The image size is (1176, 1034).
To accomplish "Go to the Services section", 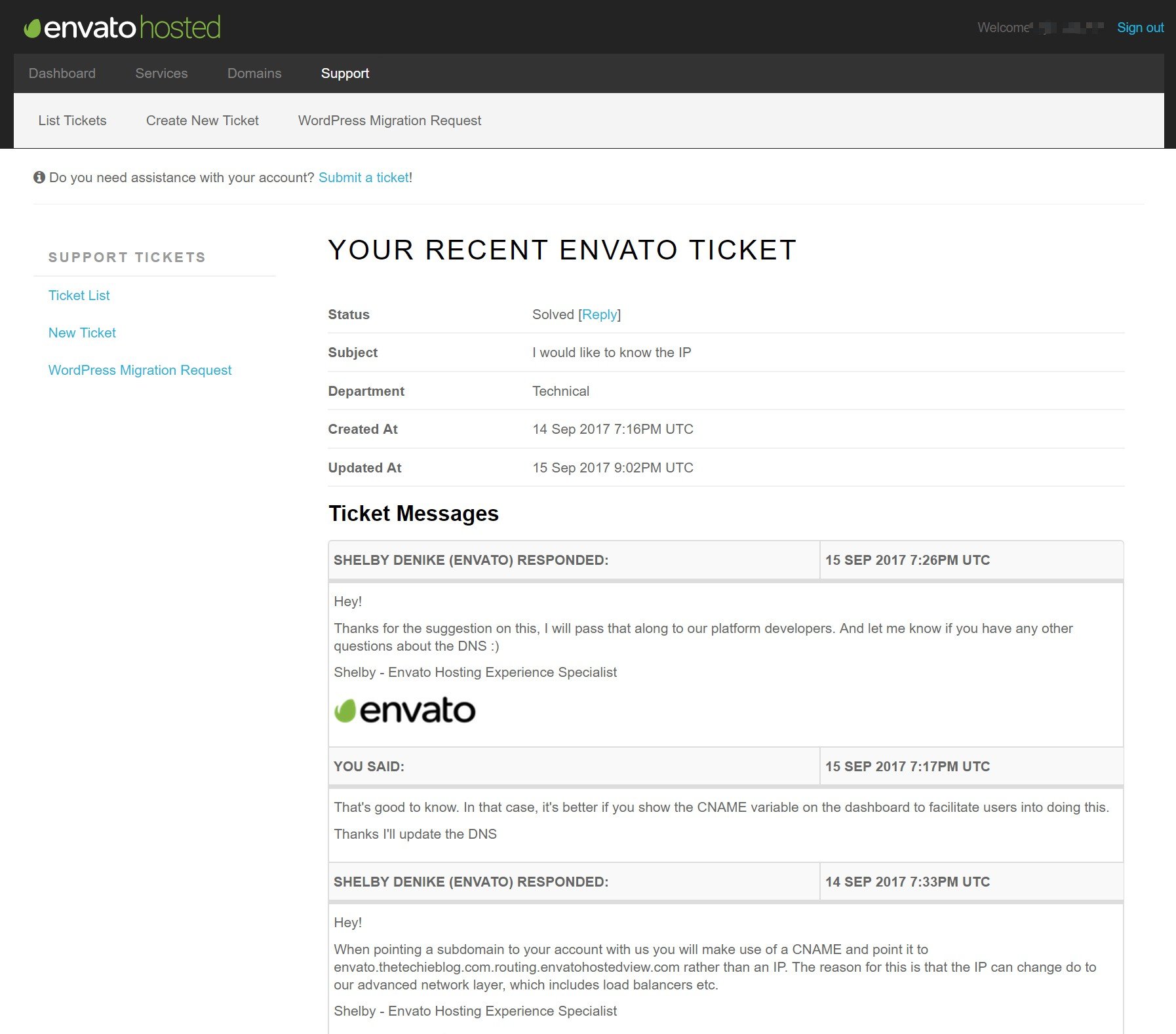I will pos(161,73).
